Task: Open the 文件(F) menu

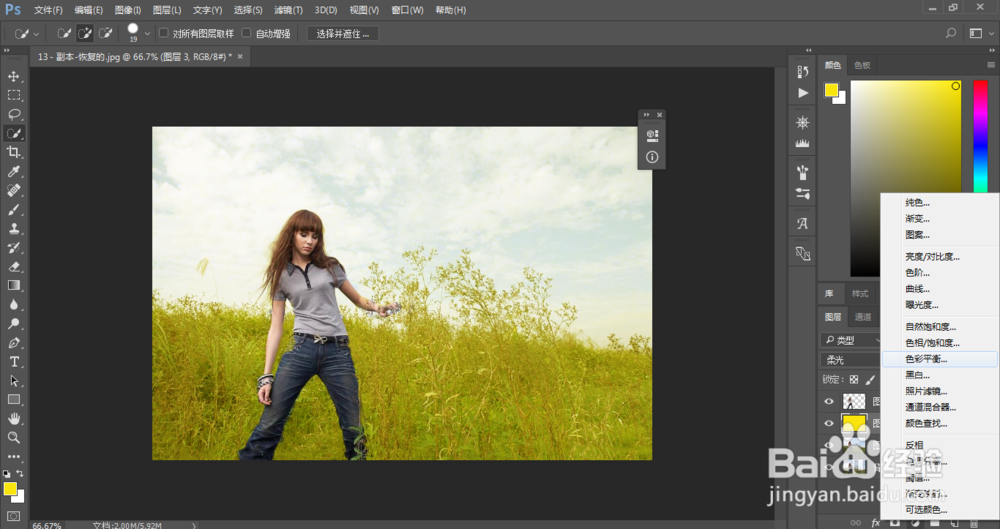Action: click(48, 10)
